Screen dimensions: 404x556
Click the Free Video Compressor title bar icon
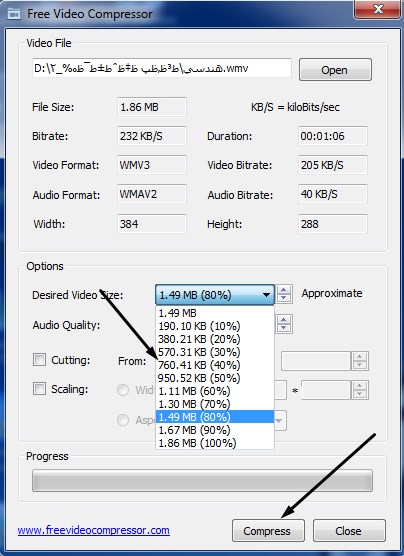[14, 14]
